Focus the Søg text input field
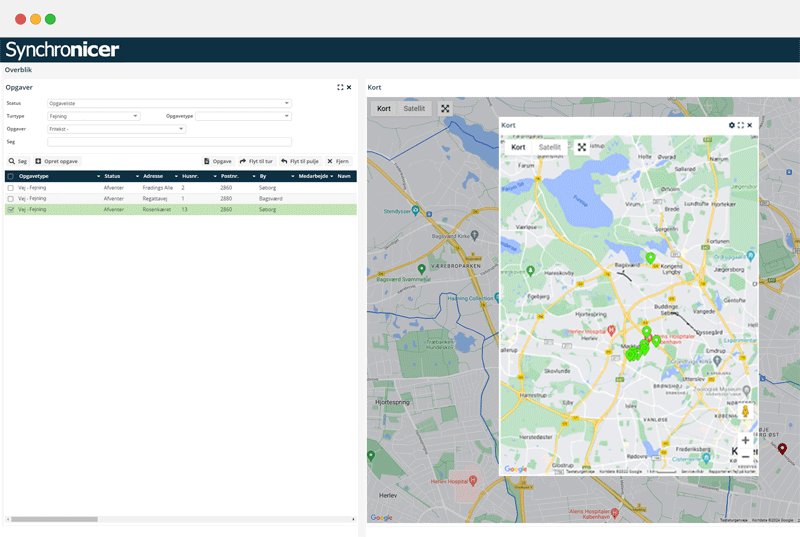800x537 pixels. click(169, 142)
